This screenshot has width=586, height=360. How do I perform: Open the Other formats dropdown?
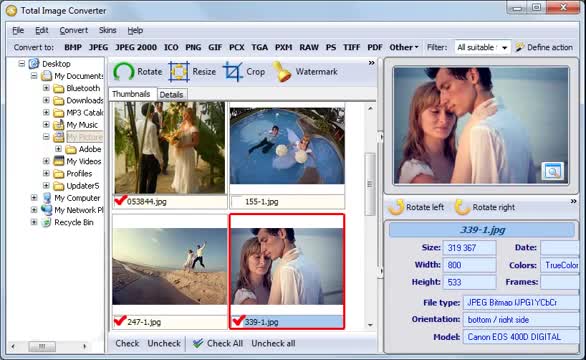tap(404, 47)
